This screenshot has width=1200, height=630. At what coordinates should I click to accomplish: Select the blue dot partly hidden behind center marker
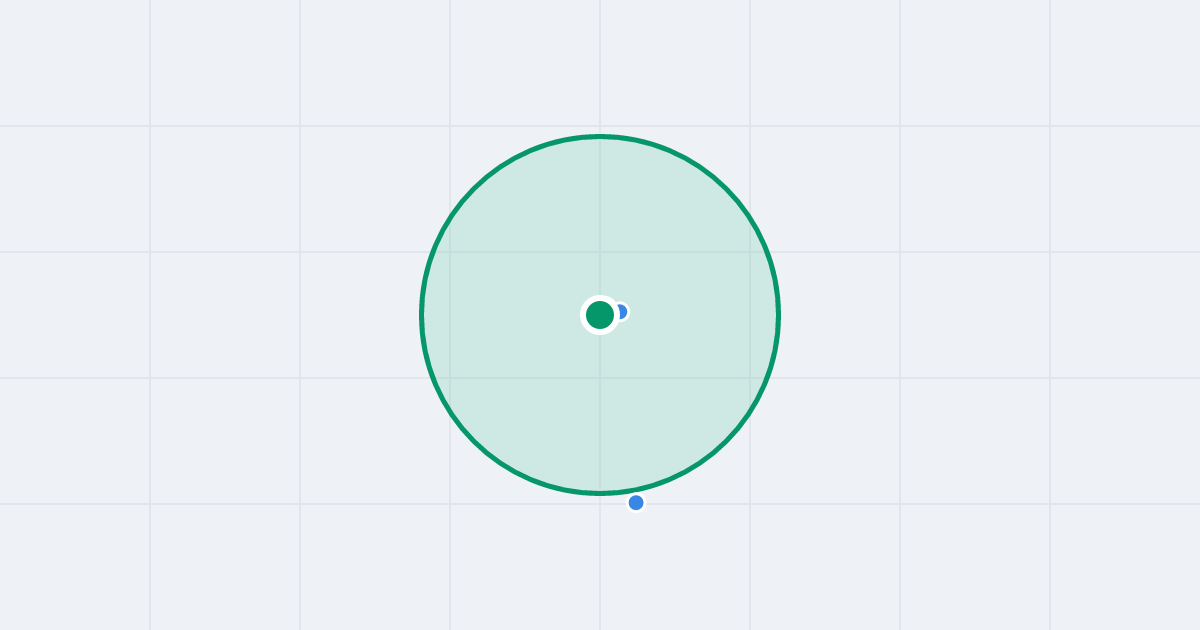point(622,312)
